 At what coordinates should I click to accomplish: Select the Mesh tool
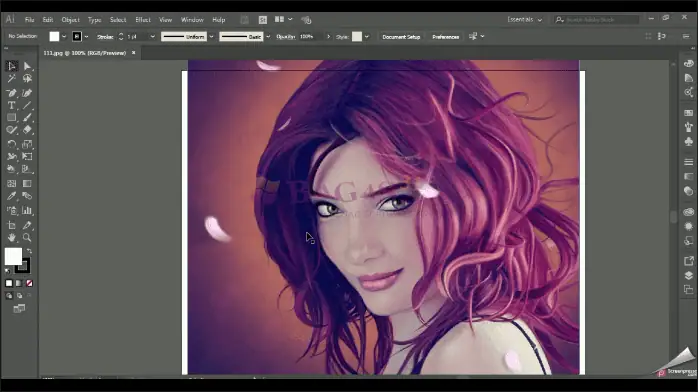[12, 183]
